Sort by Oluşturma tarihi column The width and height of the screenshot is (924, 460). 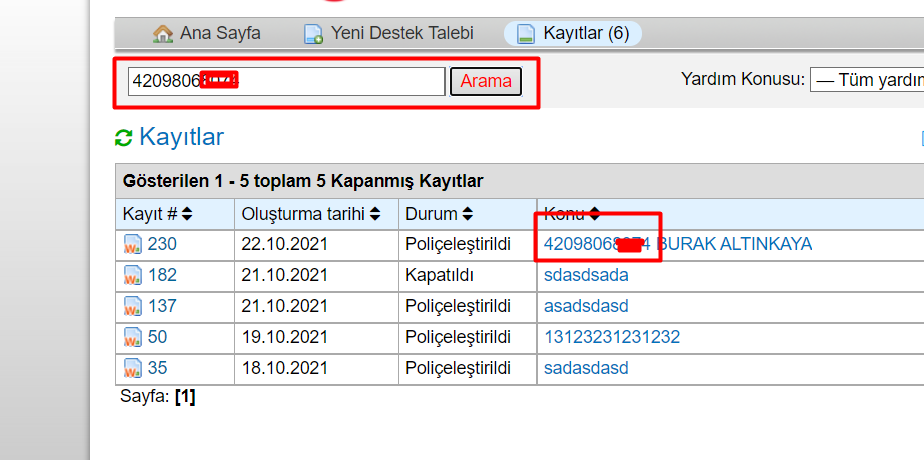310,214
